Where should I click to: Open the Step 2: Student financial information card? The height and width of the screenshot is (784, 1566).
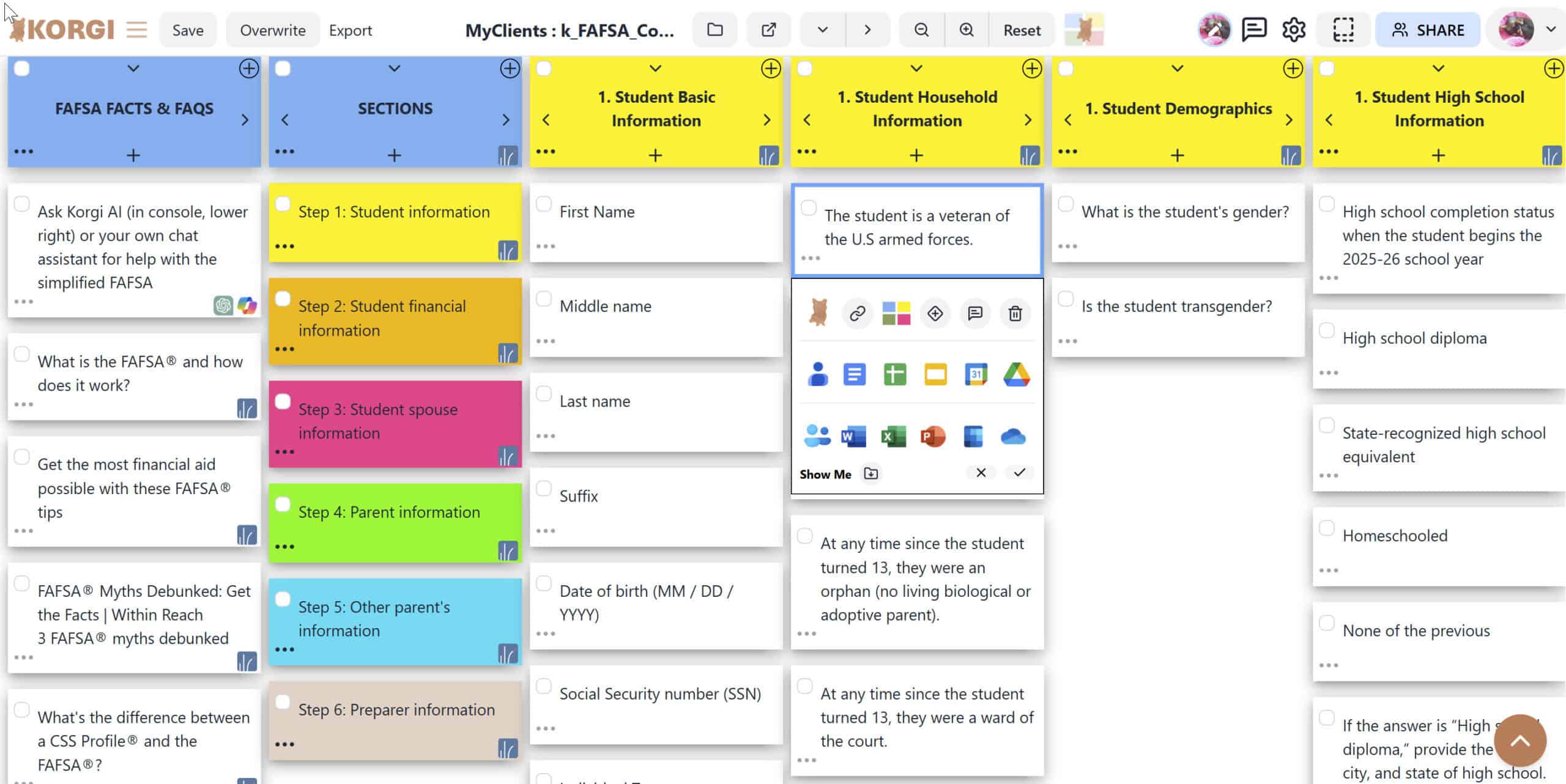pos(395,322)
